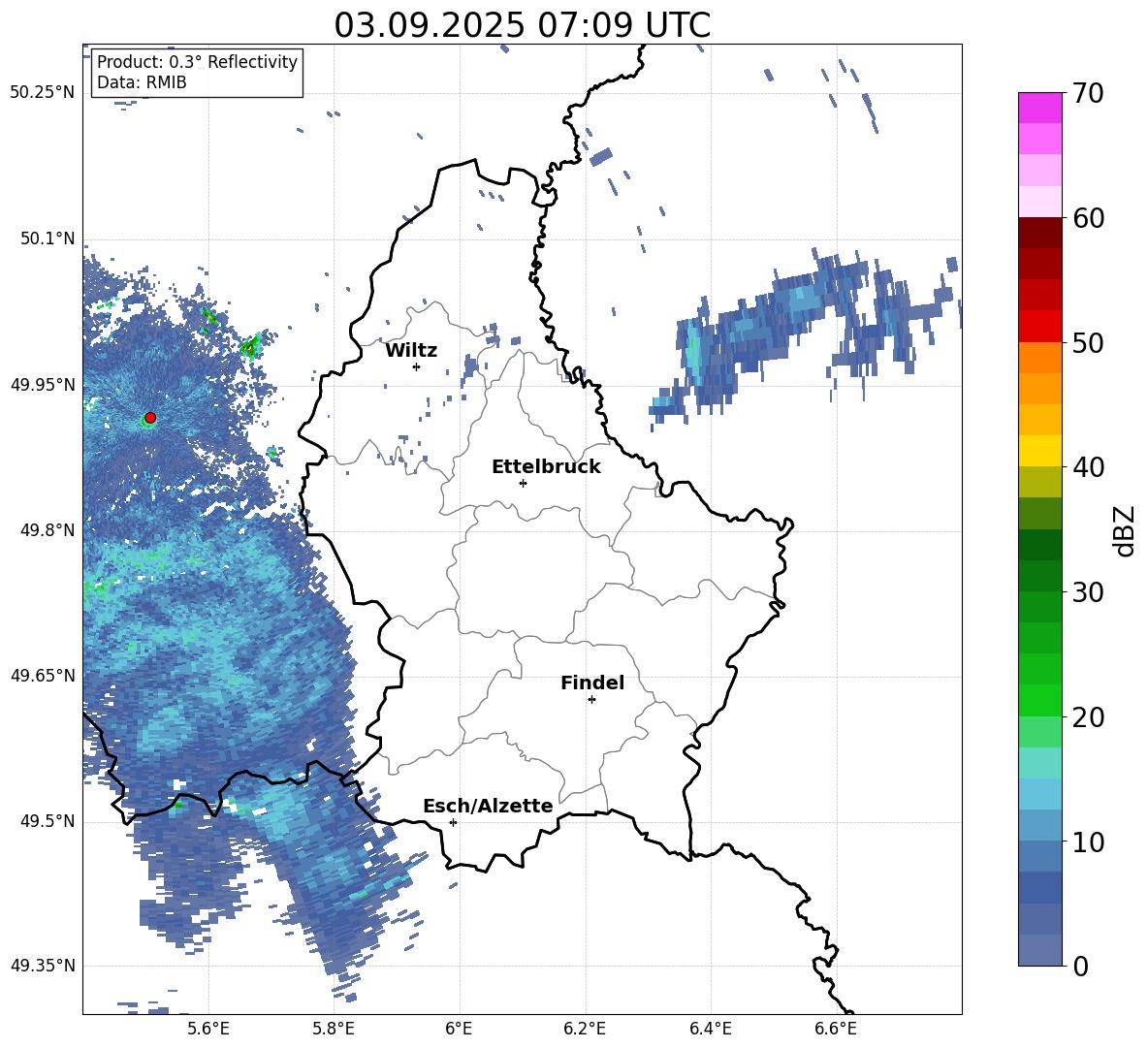Click the 49.65°N latitude label

pyautogui.click(x=43, y=676)
